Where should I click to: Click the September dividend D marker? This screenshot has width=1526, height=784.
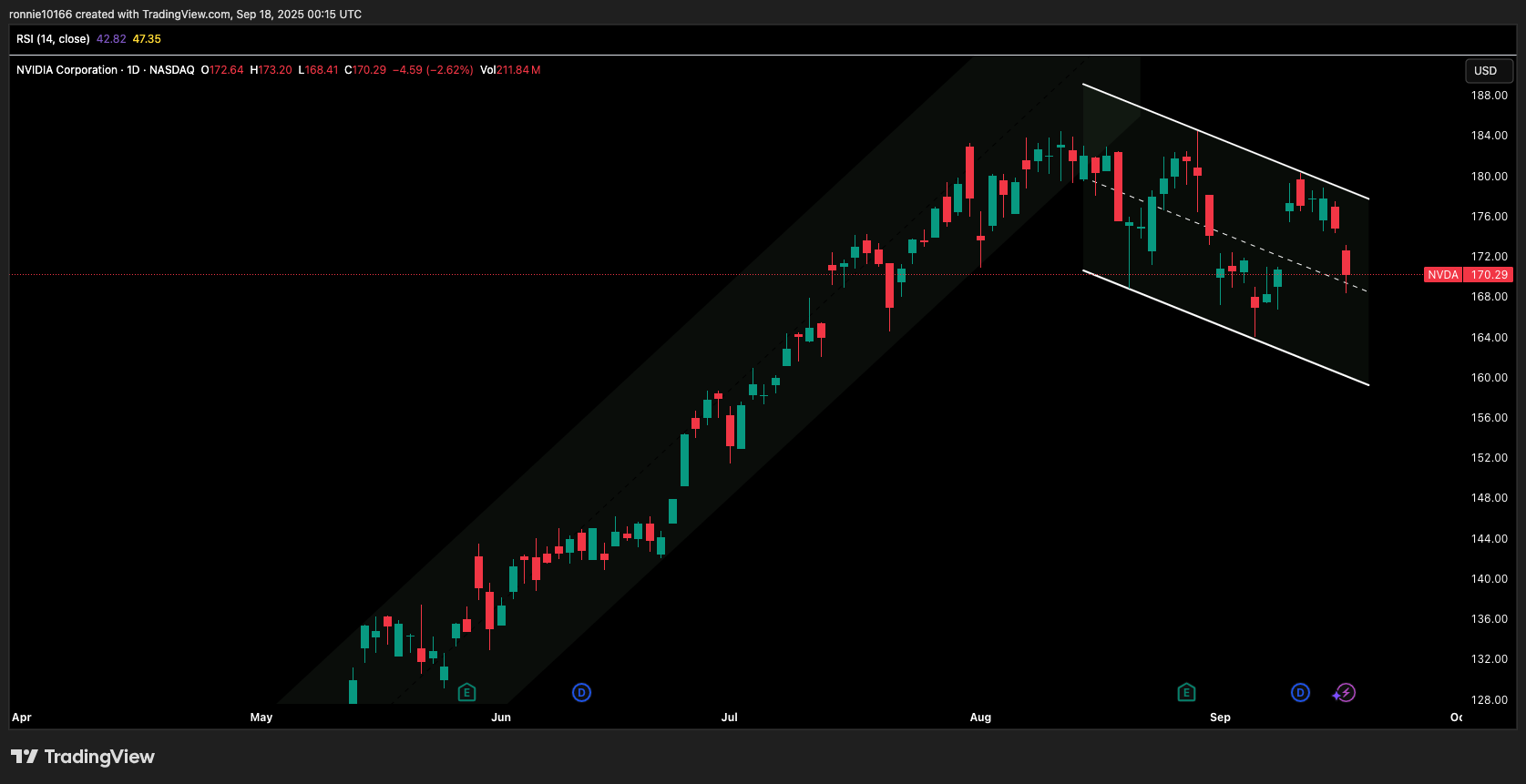1300,693
